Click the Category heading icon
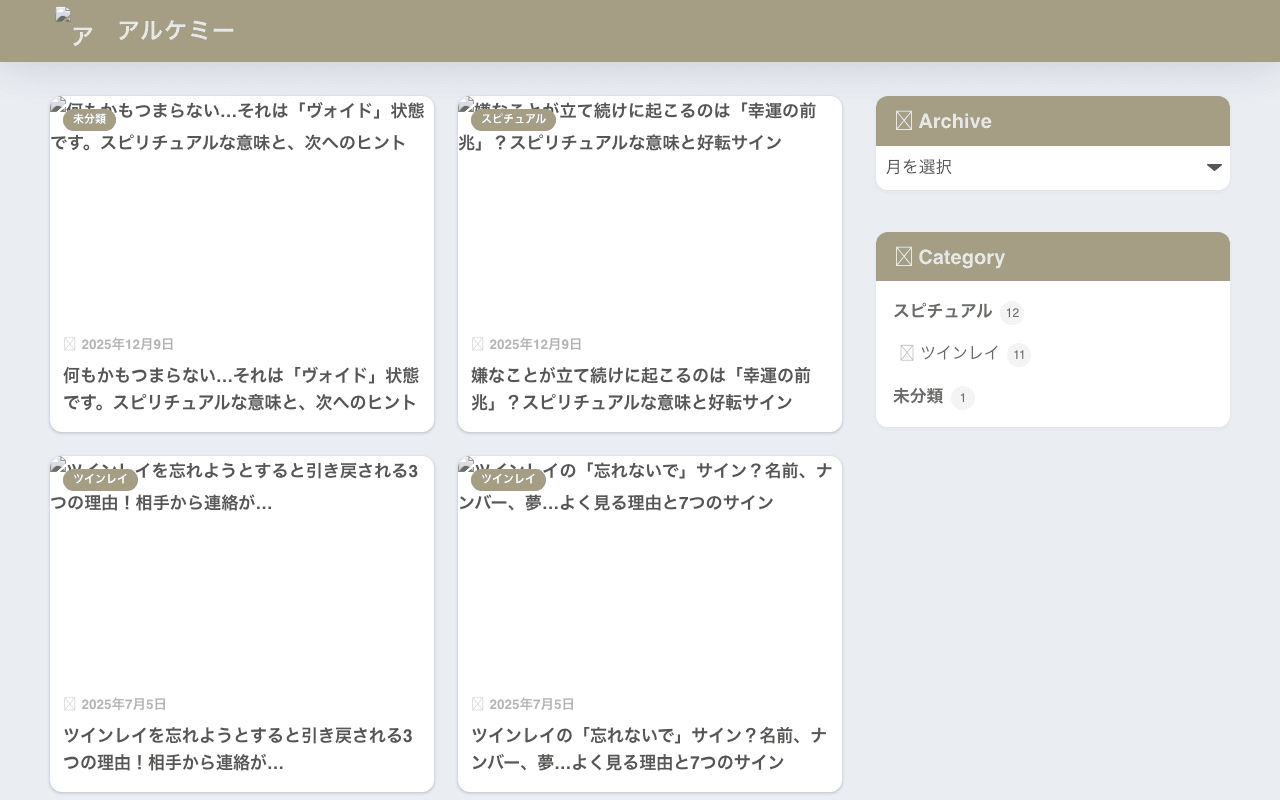This screenshot has width=1280, height=800. tap(904, 257)
